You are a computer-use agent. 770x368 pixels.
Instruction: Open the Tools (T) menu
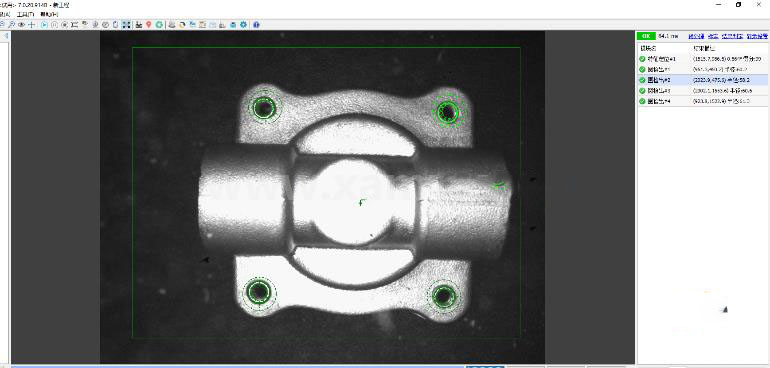pos(26,14)
